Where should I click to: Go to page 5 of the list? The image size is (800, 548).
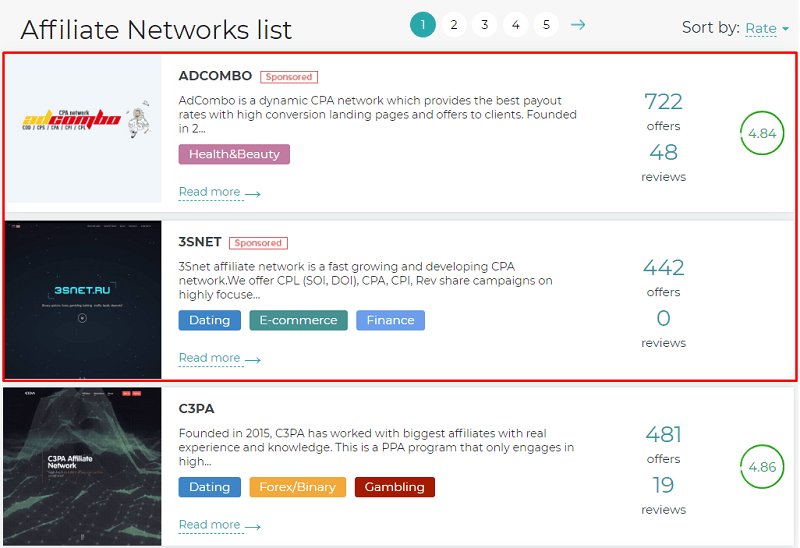[546, 24]
